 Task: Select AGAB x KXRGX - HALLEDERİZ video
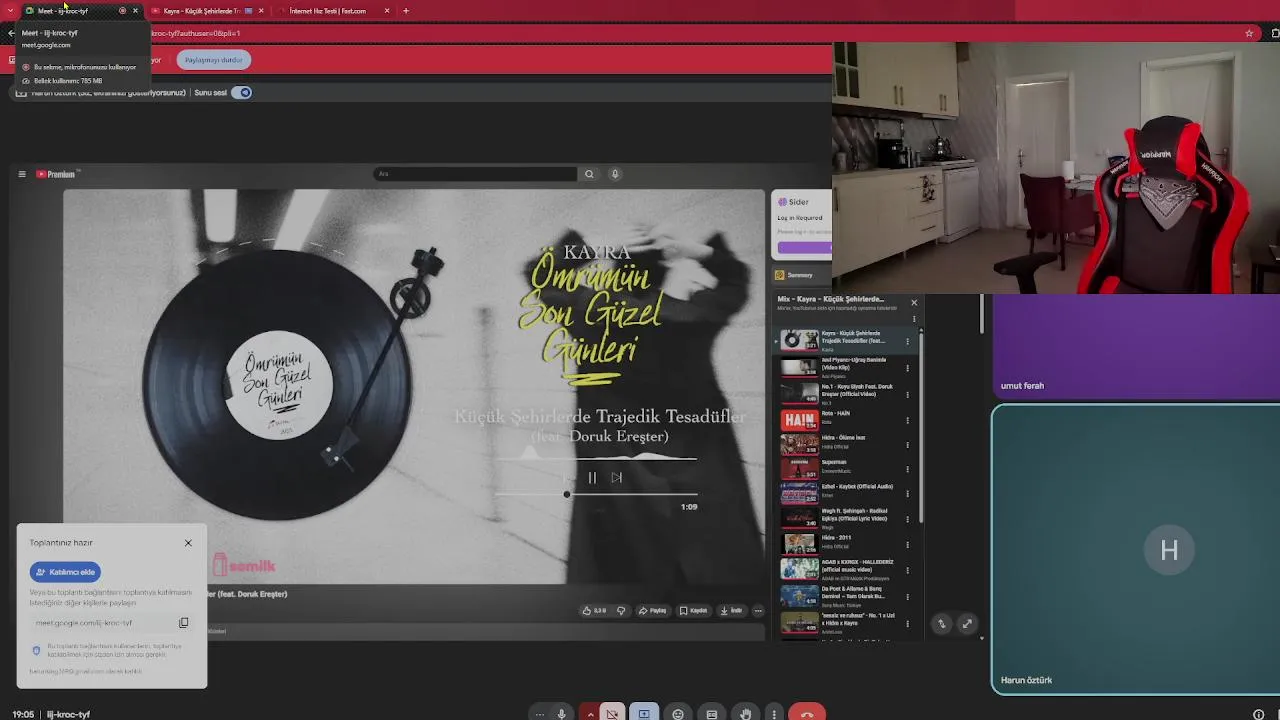[x=845, y=569]
